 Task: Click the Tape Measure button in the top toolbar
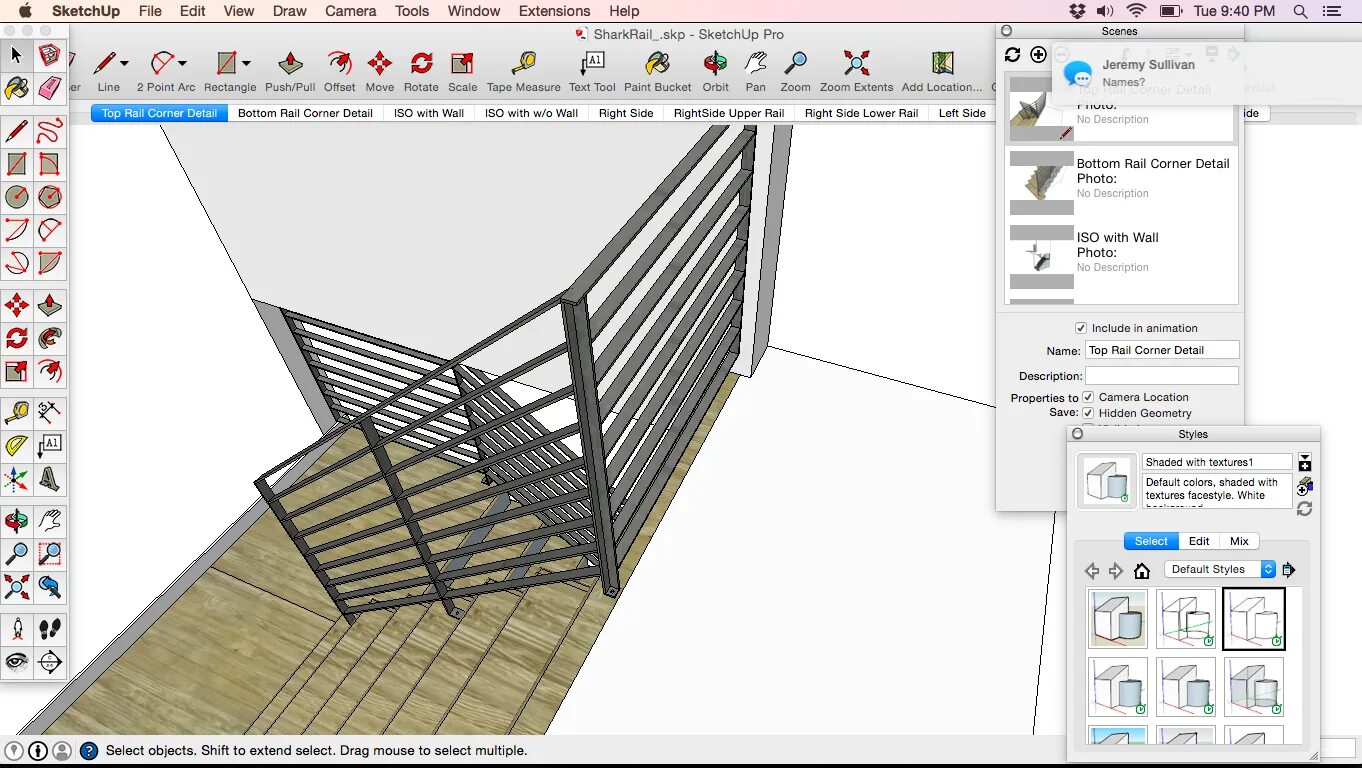coord(523,72)
